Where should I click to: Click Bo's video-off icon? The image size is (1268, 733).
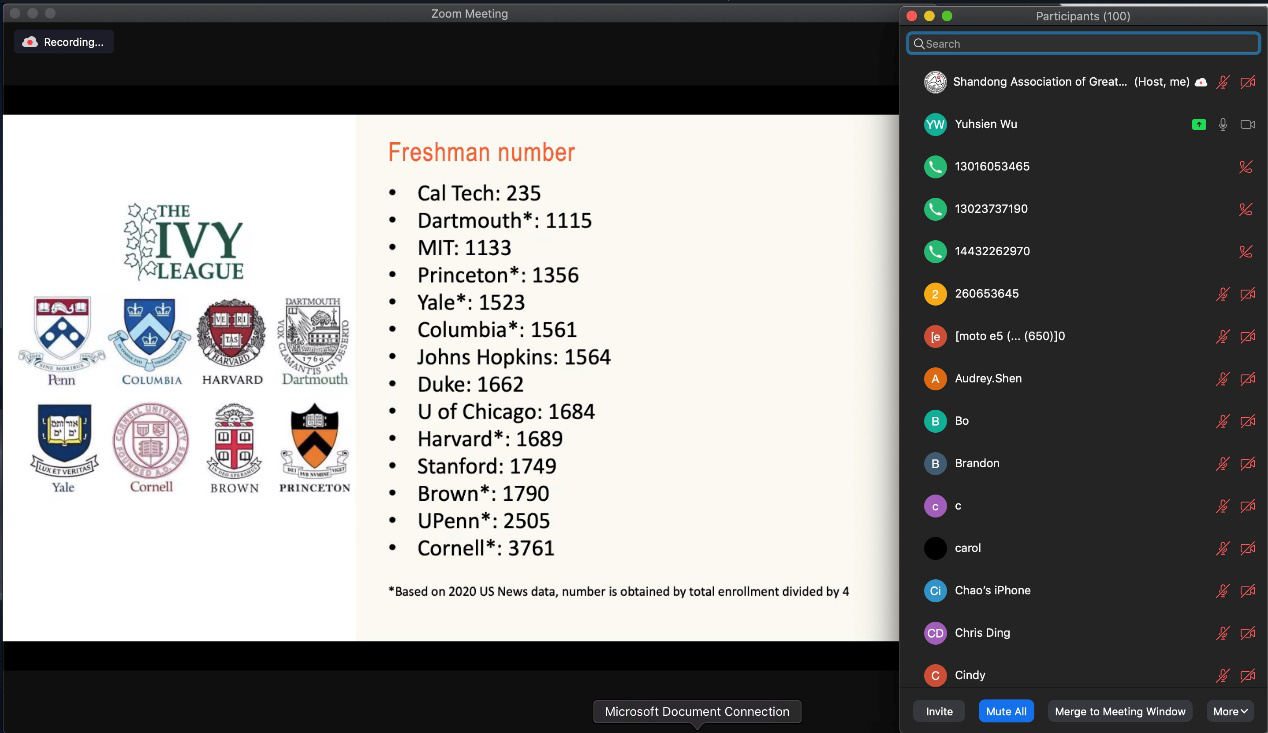pos(1248,421)
